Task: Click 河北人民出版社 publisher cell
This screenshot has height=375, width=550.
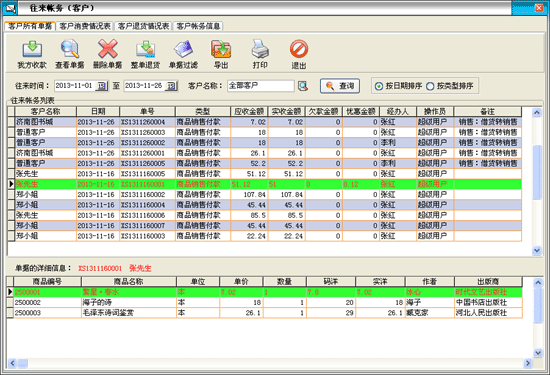Action: click(488, 313)
